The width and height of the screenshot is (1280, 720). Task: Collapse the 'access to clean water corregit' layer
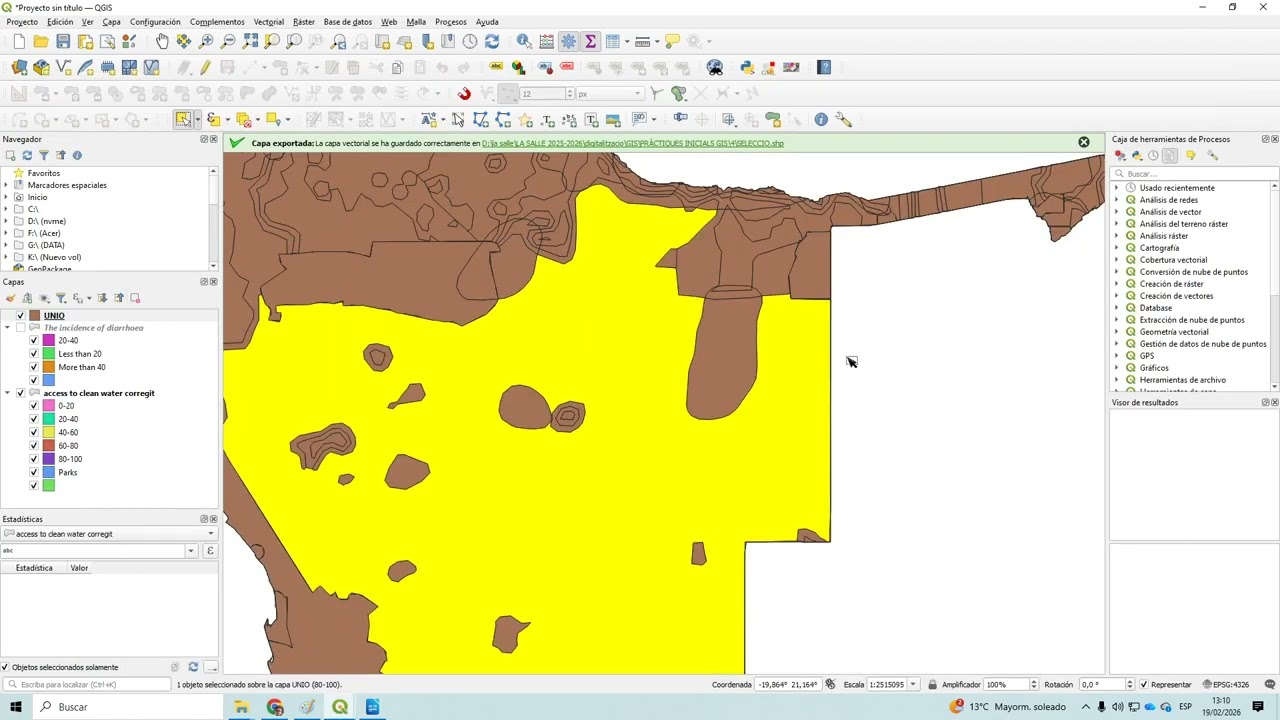tap(8, 393)
